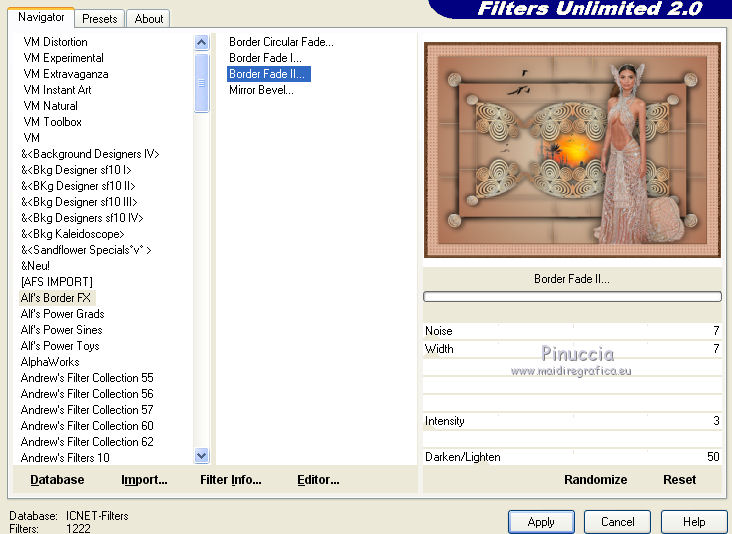This screenshot has height=534, width=732.
Task: Select Alf's Power Grads category
Action: pyautogui.click(x=63, y=314)
